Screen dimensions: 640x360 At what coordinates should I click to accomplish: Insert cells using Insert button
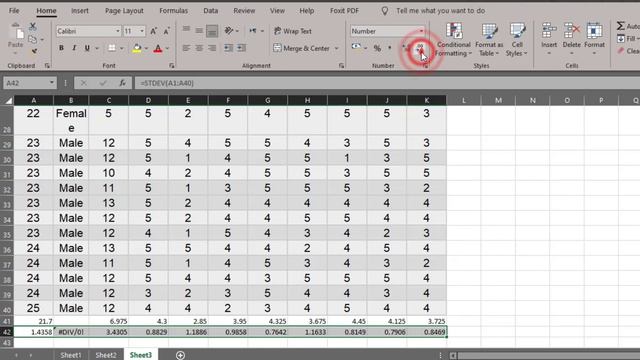pos(549,40)
